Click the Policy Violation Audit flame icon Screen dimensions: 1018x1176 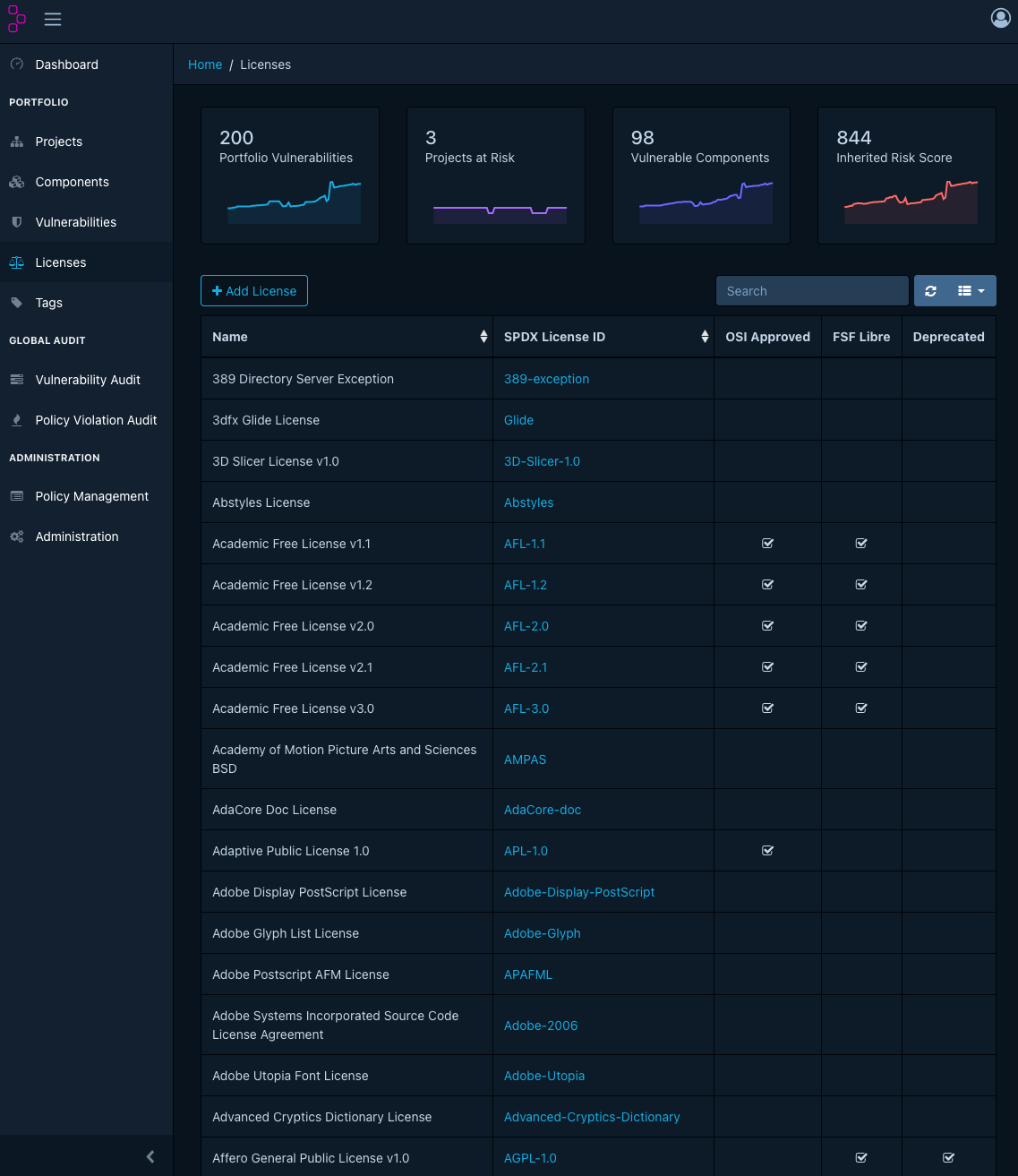click(16, 420)
